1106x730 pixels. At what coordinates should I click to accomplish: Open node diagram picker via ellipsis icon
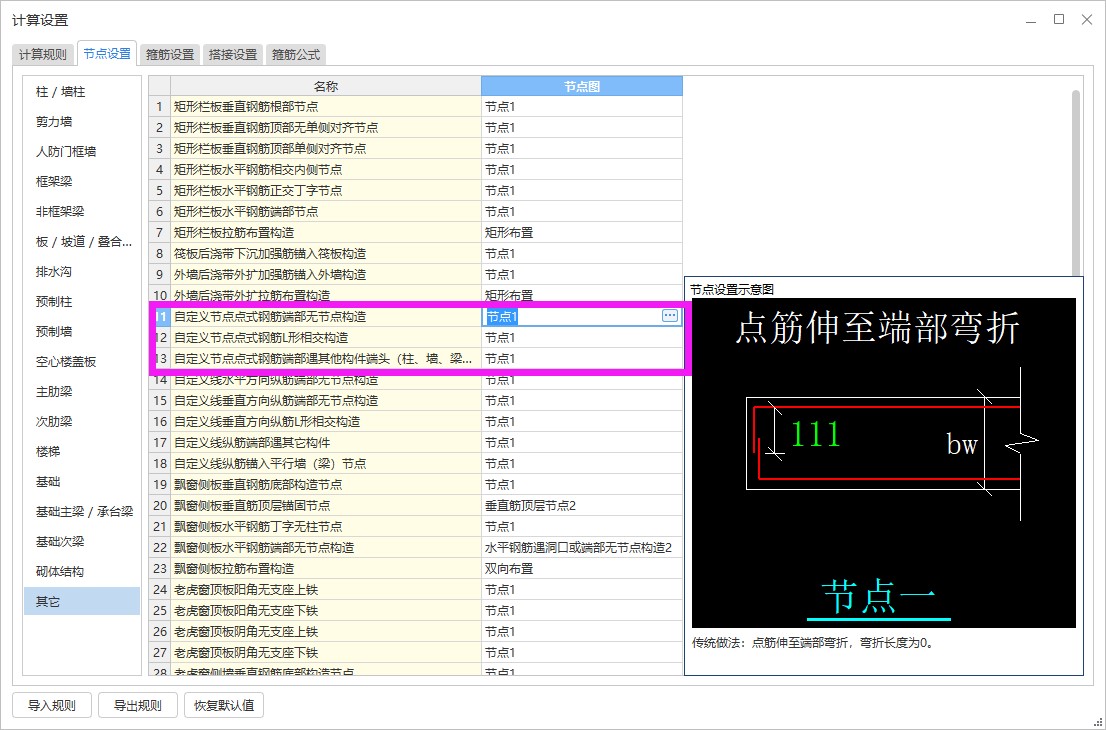(x=668, y=316)
